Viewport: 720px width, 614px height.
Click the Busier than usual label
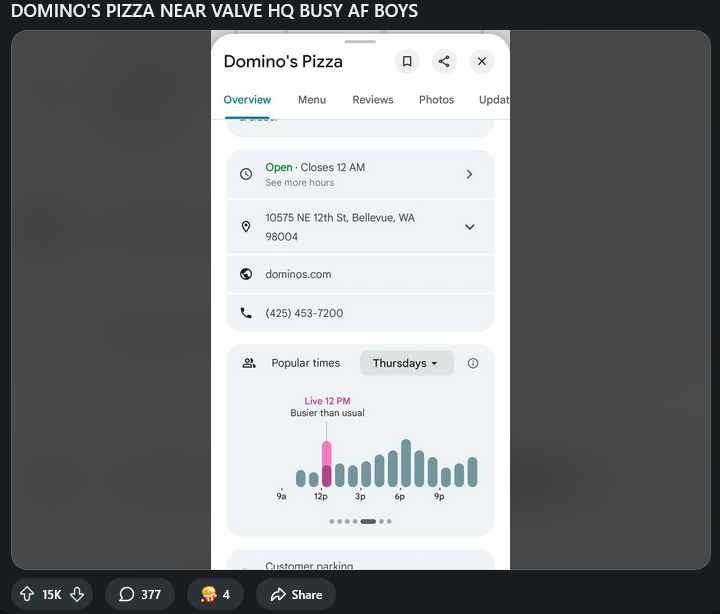[x=327, y=413]
